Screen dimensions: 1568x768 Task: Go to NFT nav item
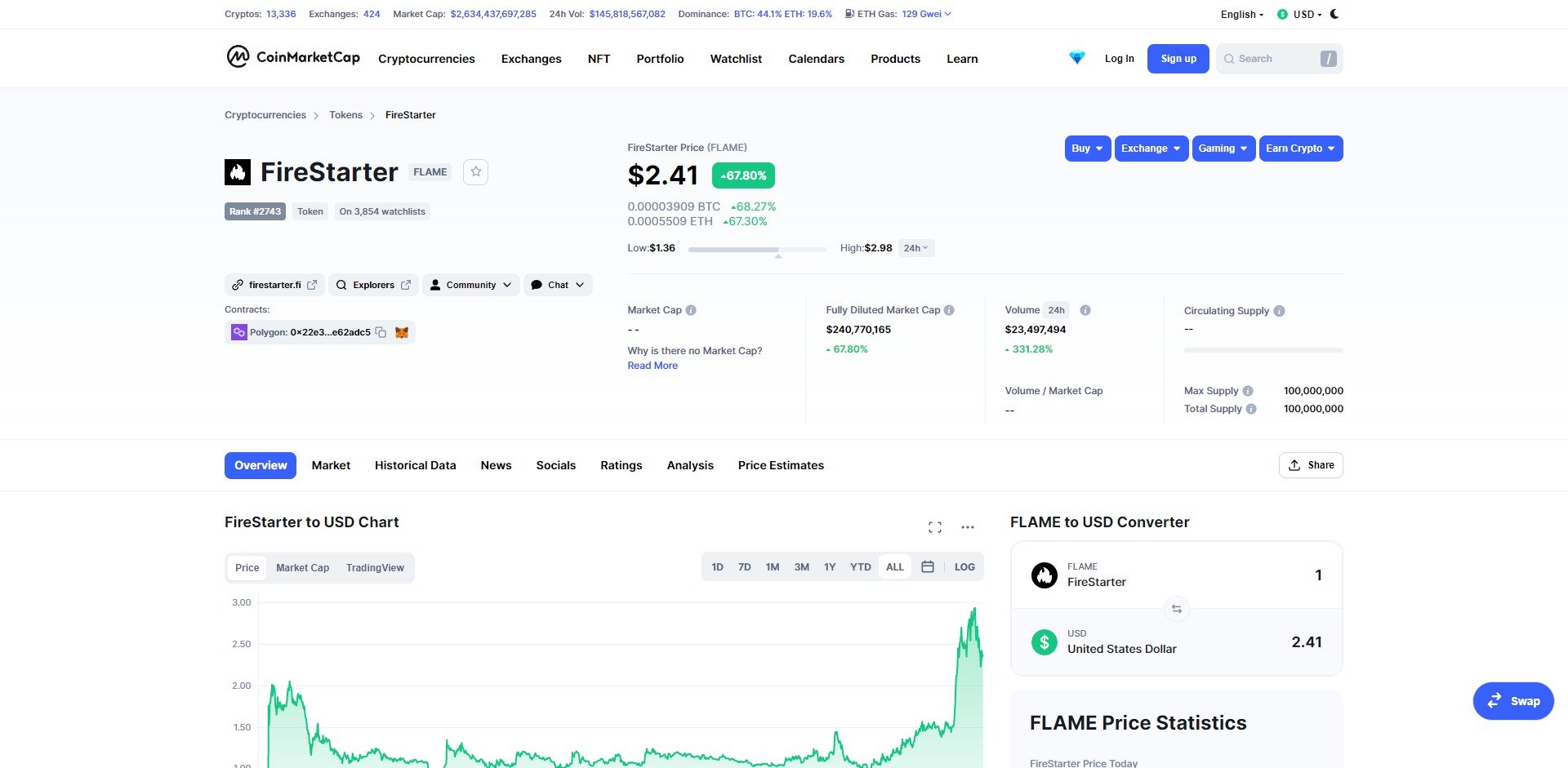pyautogui.click(x=599, y=59)
